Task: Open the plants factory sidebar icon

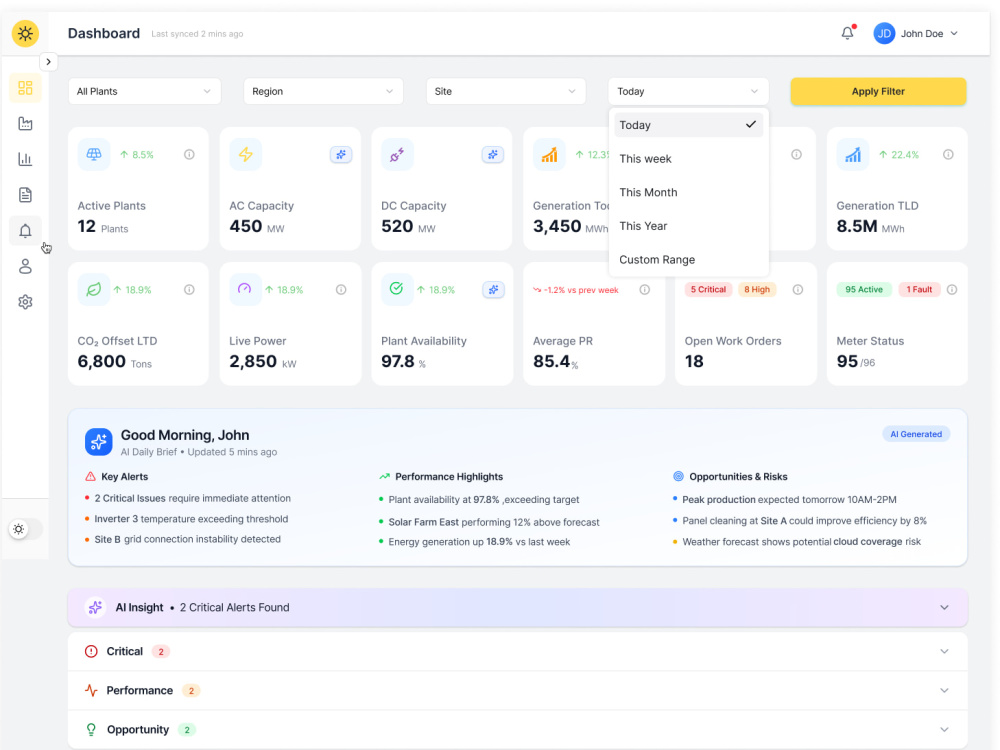Action: [x=26, y=124]
